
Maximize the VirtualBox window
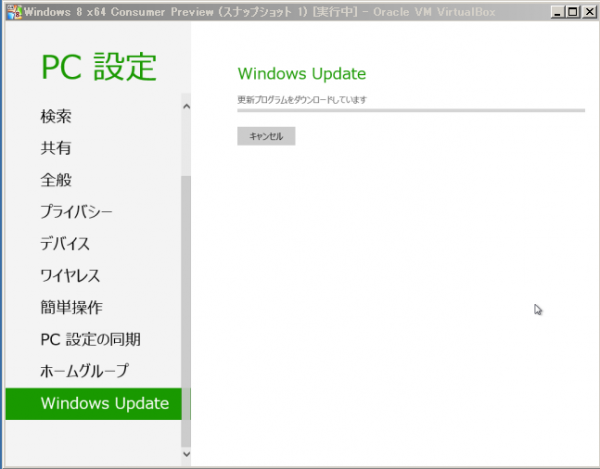[x=571, y=11]
